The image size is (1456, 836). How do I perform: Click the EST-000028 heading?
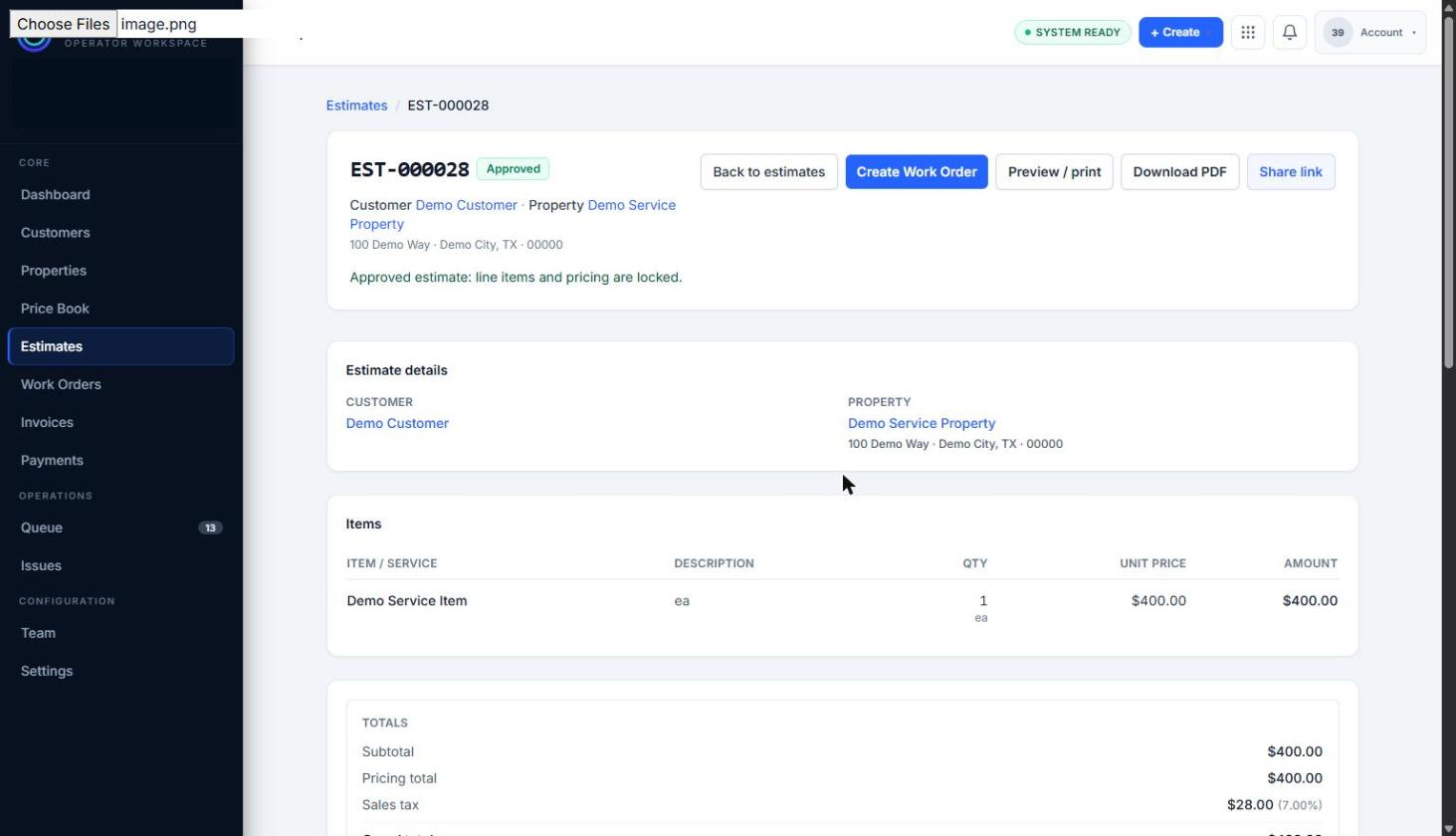tap(409, 169)
